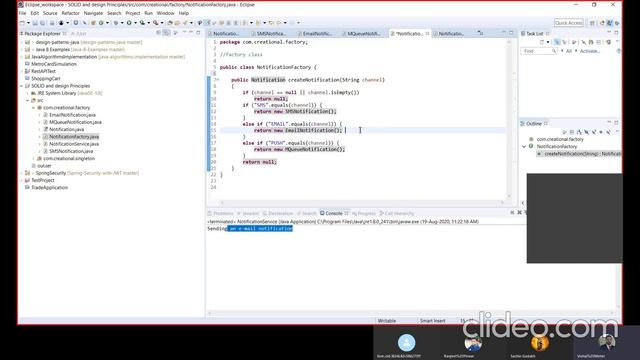640x360 pixels.
Task: Click Smart Insert in status bar
Action: coord(433,321)
